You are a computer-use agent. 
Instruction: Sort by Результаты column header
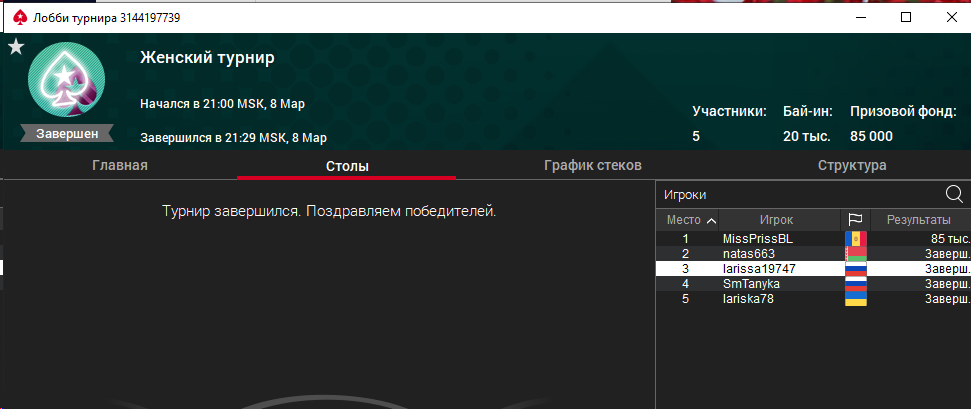(x=920, y=219)
